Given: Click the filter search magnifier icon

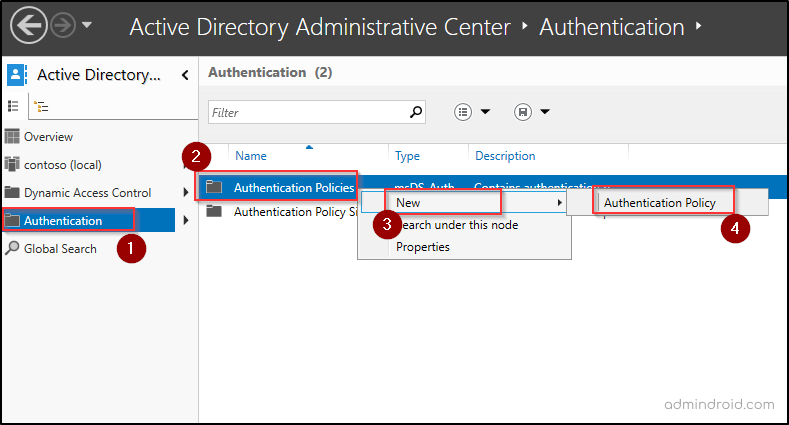Looking at the screenshot, I should [416, 112].
